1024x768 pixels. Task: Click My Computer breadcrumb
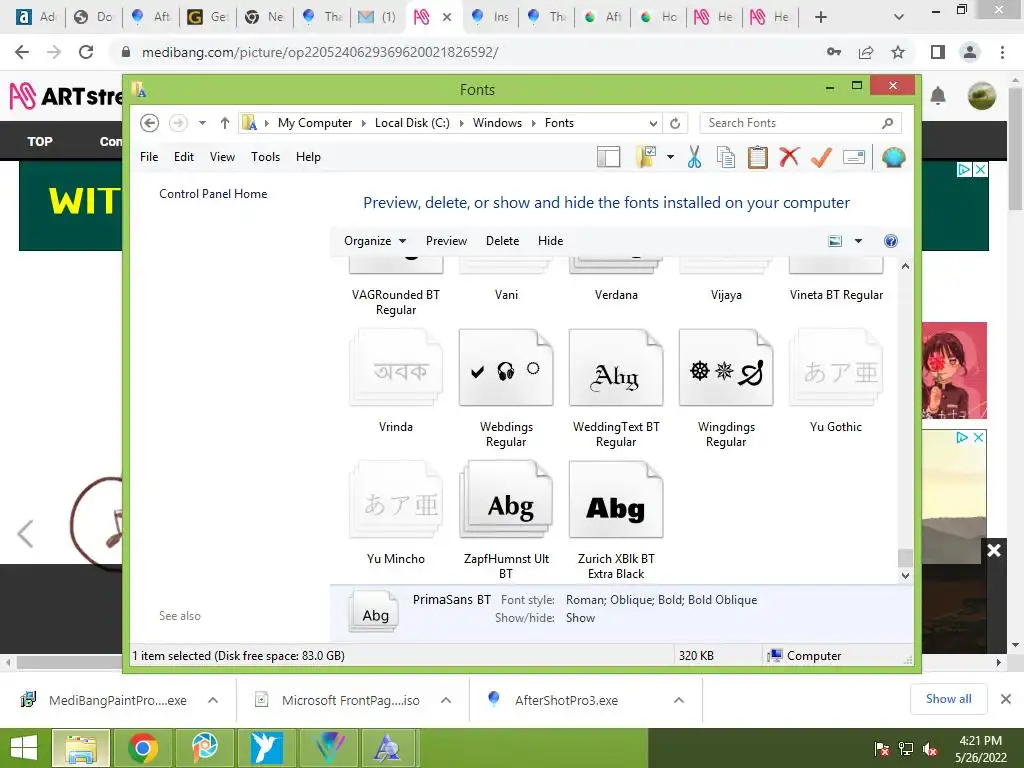pyautogui.click(x=315, y=123)
